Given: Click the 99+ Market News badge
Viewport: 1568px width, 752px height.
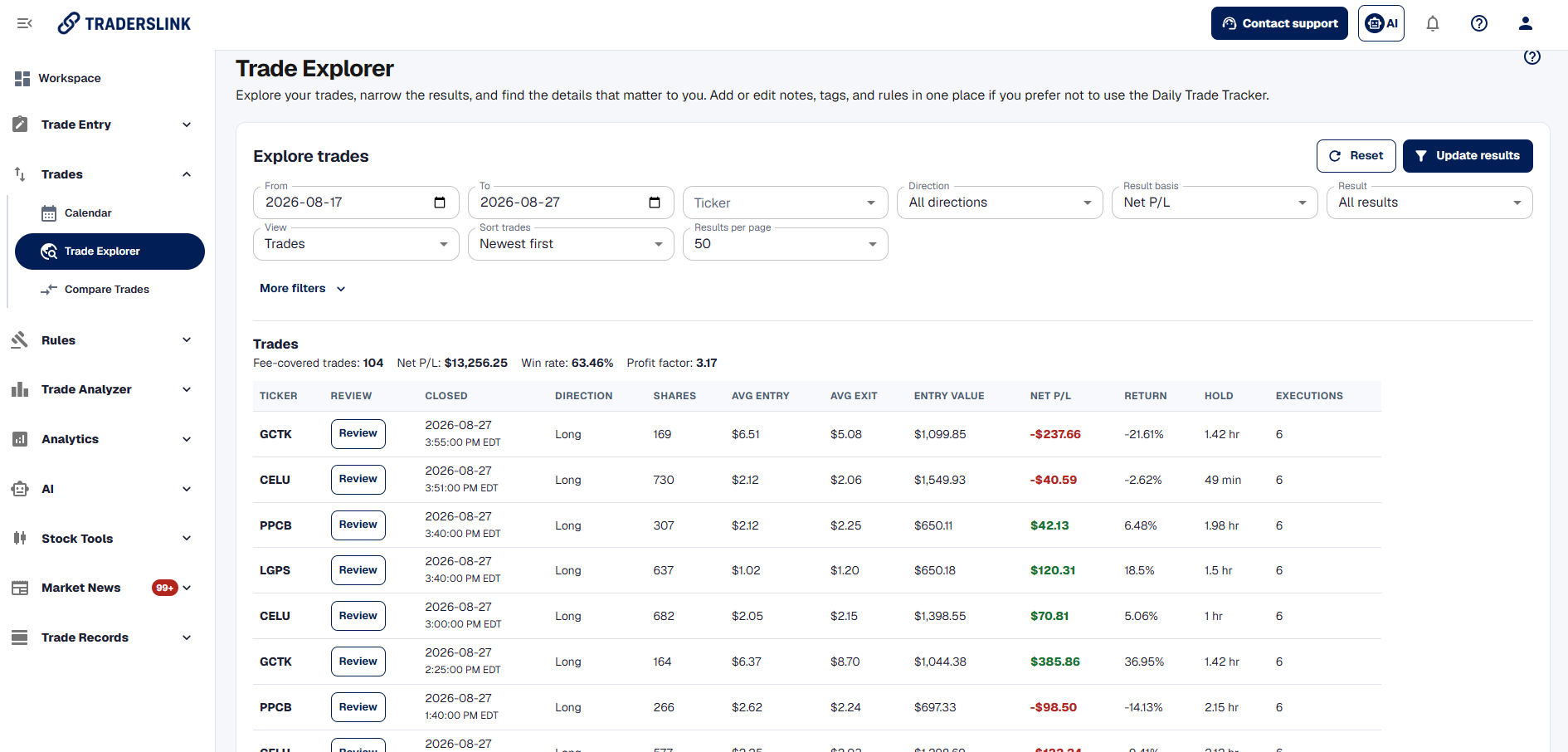Looking at the screenshot, I should (x=165, y=588).
